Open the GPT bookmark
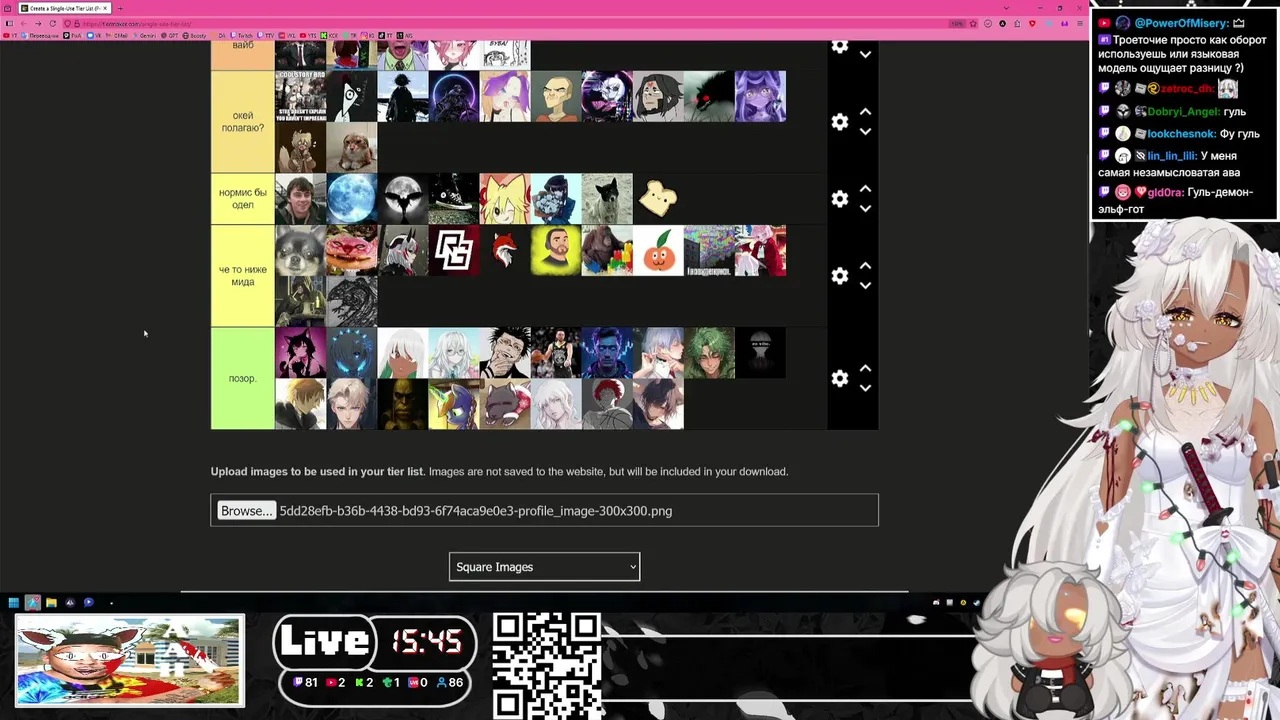 coord(170,35)
